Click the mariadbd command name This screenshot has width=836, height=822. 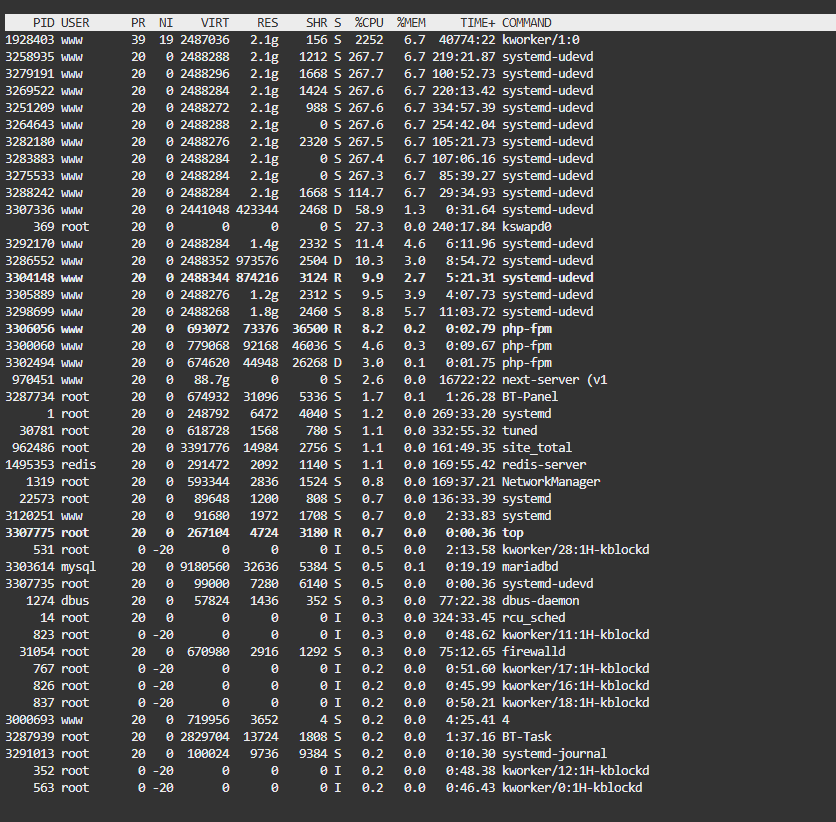(530, 567)
